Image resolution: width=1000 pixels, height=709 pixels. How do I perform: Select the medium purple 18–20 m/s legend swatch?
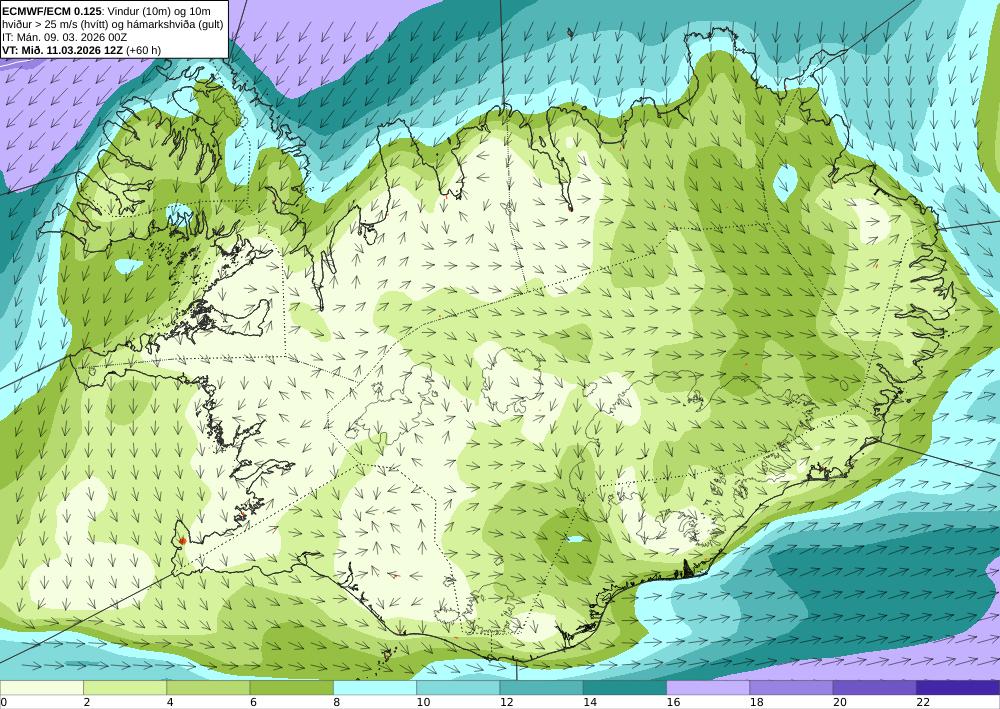(791, 688)
